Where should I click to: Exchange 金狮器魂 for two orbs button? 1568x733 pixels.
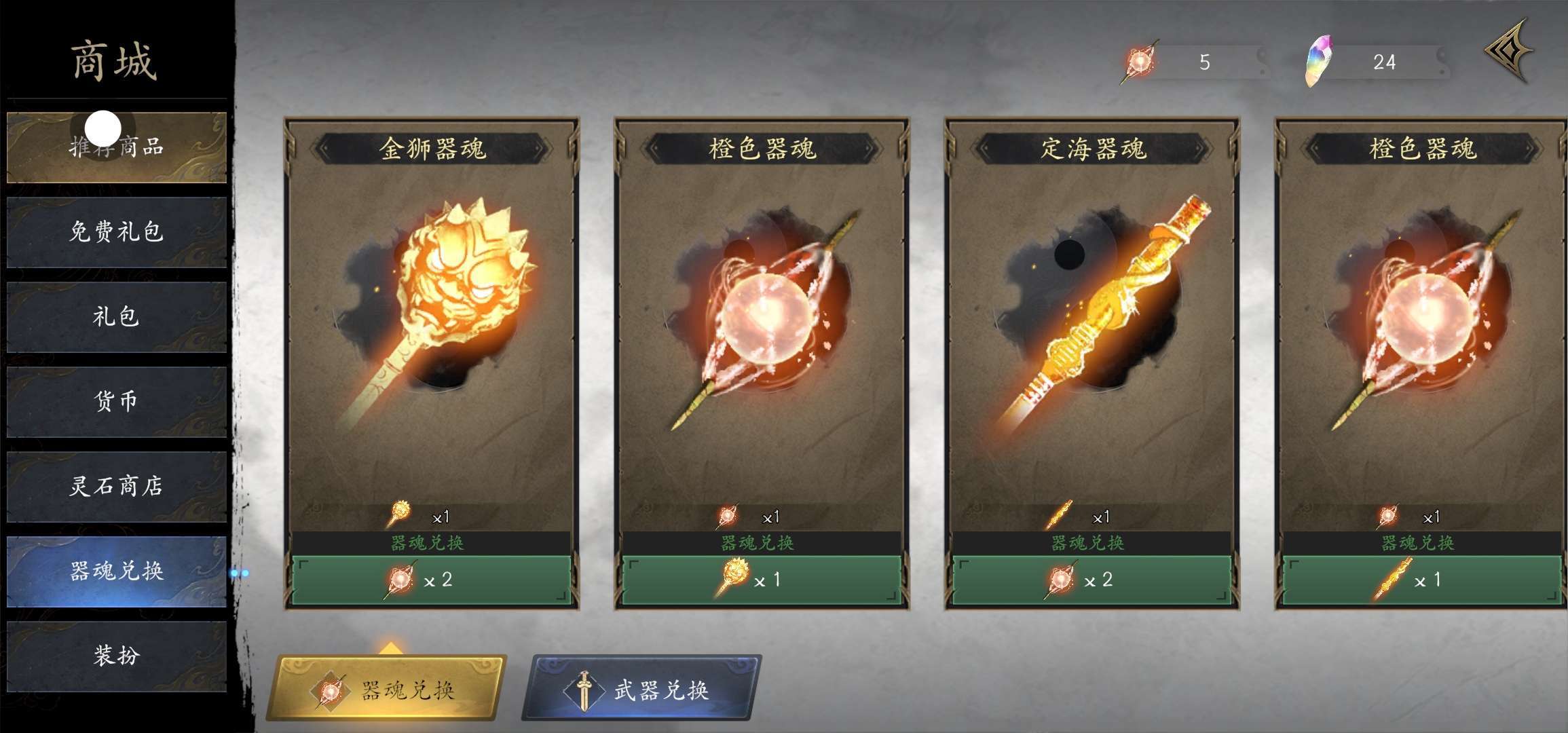431,580
